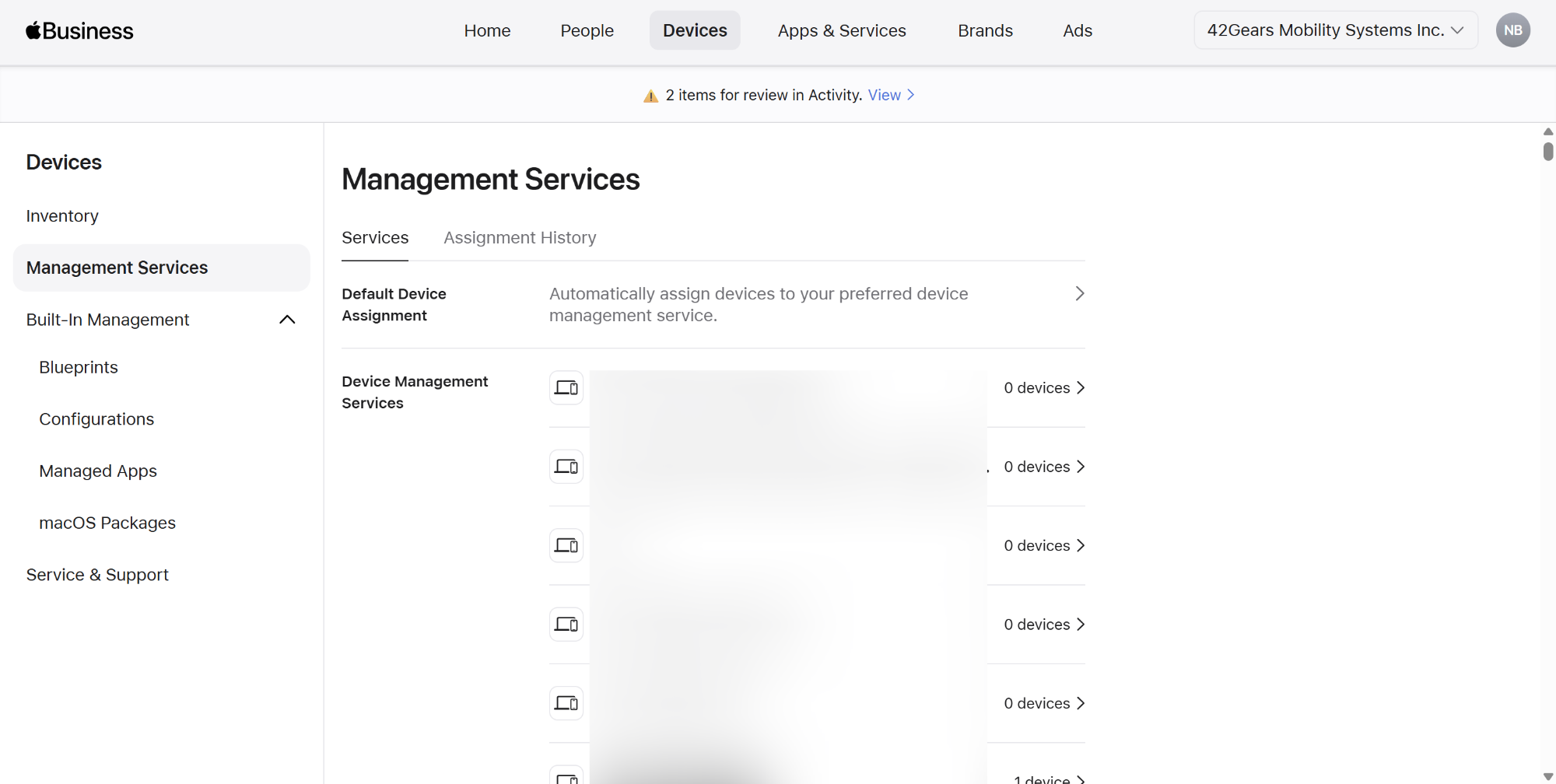The image size is (1556, 784).
Task: Open the 42Gears Mobility Systems Inc. organization dropdown
Action: tap(1336, 30)
